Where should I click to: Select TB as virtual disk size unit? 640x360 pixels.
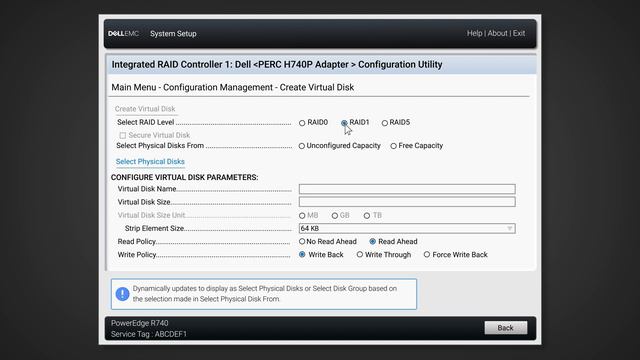click(367, 216)
